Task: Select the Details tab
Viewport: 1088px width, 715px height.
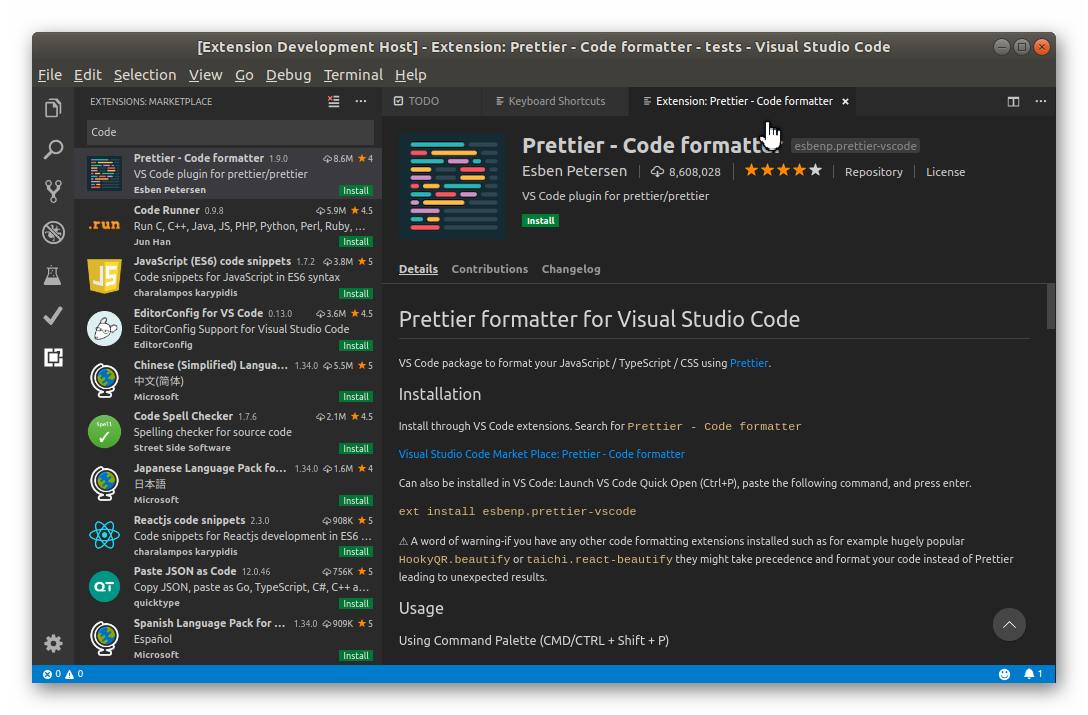Action: (x=418, y=269)
